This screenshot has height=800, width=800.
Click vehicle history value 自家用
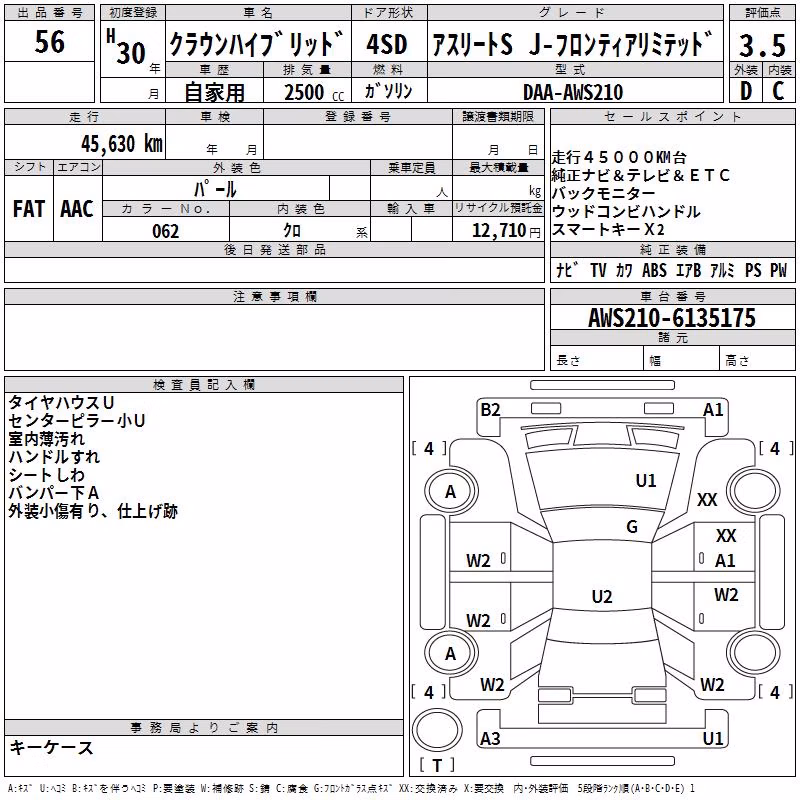click(x=214, y=92)
